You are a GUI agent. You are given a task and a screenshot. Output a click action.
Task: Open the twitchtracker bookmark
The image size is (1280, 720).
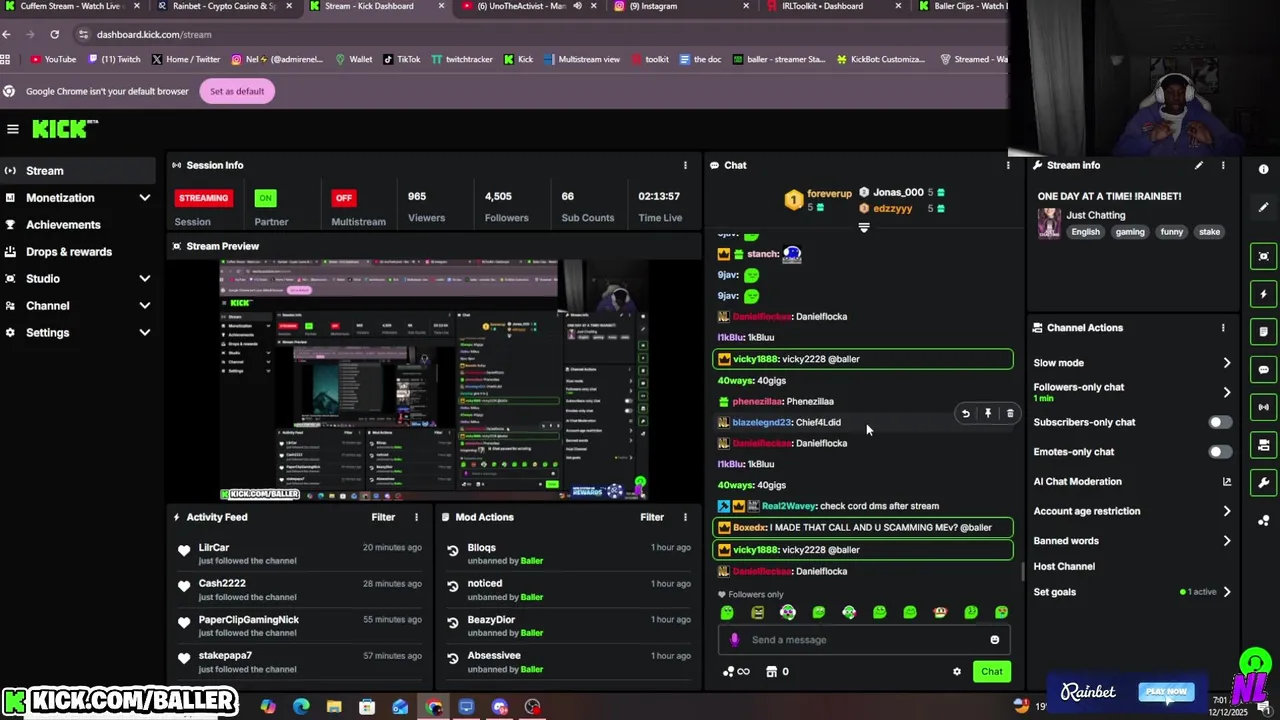[462, 59]
